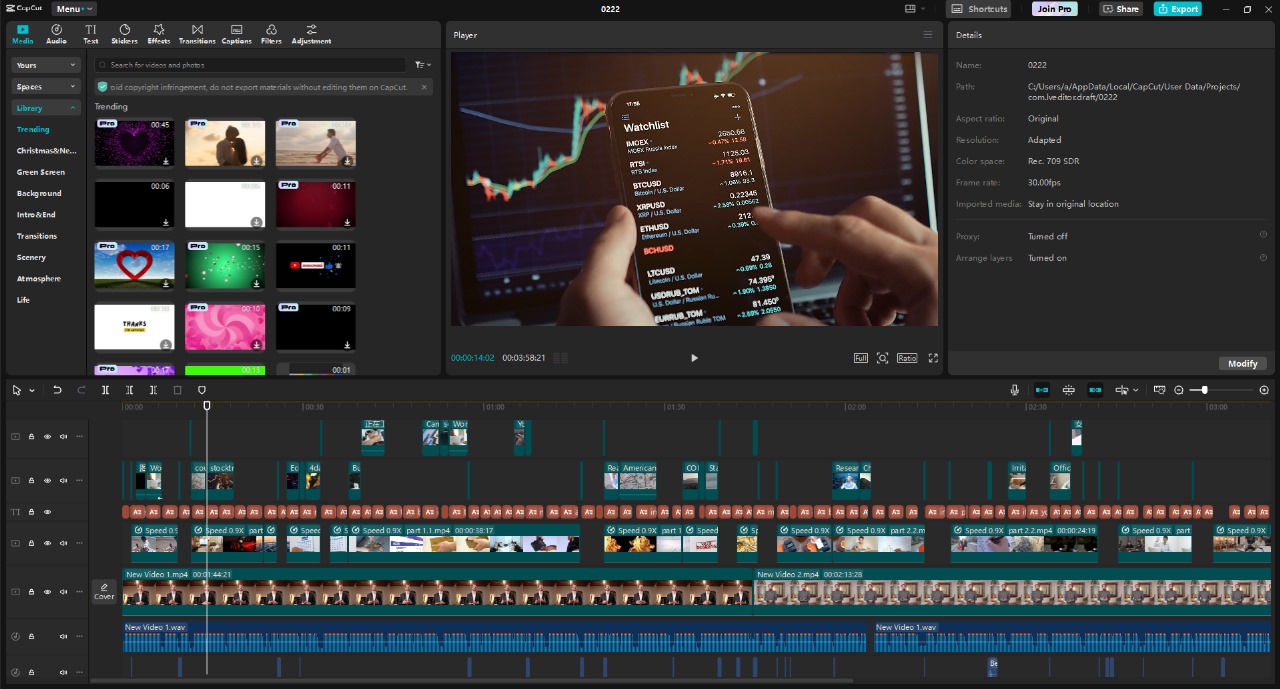The image size is (1280, 689).
Task: Toggle linkage button in timeline toolbar
Action: pyautogui.click(x=1095, y=390)
